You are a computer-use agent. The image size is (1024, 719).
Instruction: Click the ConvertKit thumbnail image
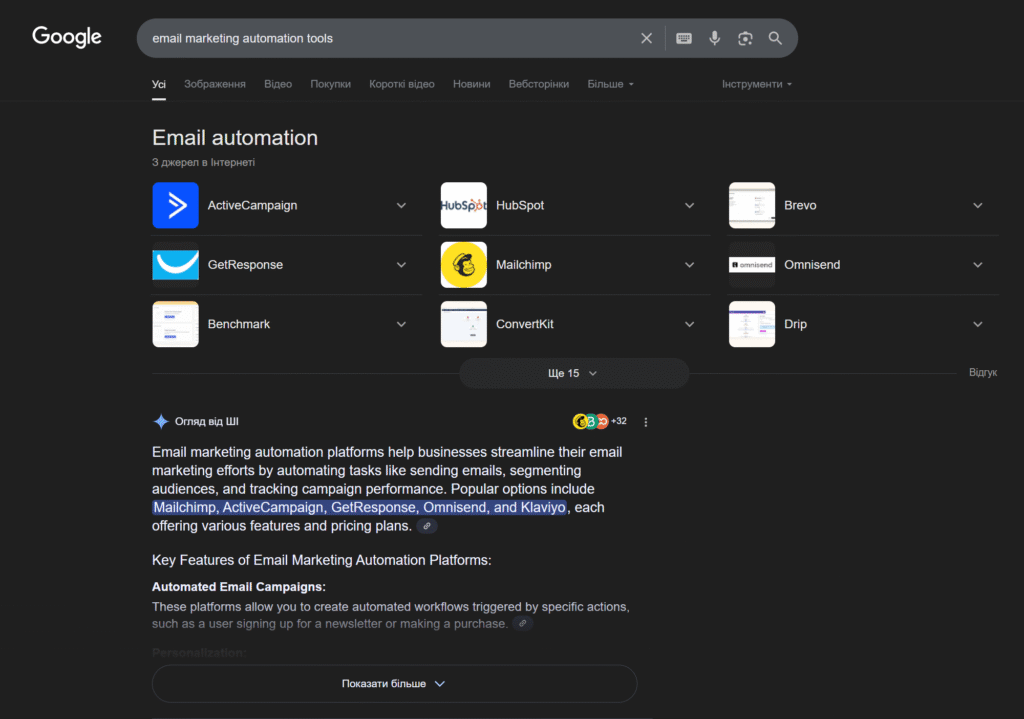point(464,324)
